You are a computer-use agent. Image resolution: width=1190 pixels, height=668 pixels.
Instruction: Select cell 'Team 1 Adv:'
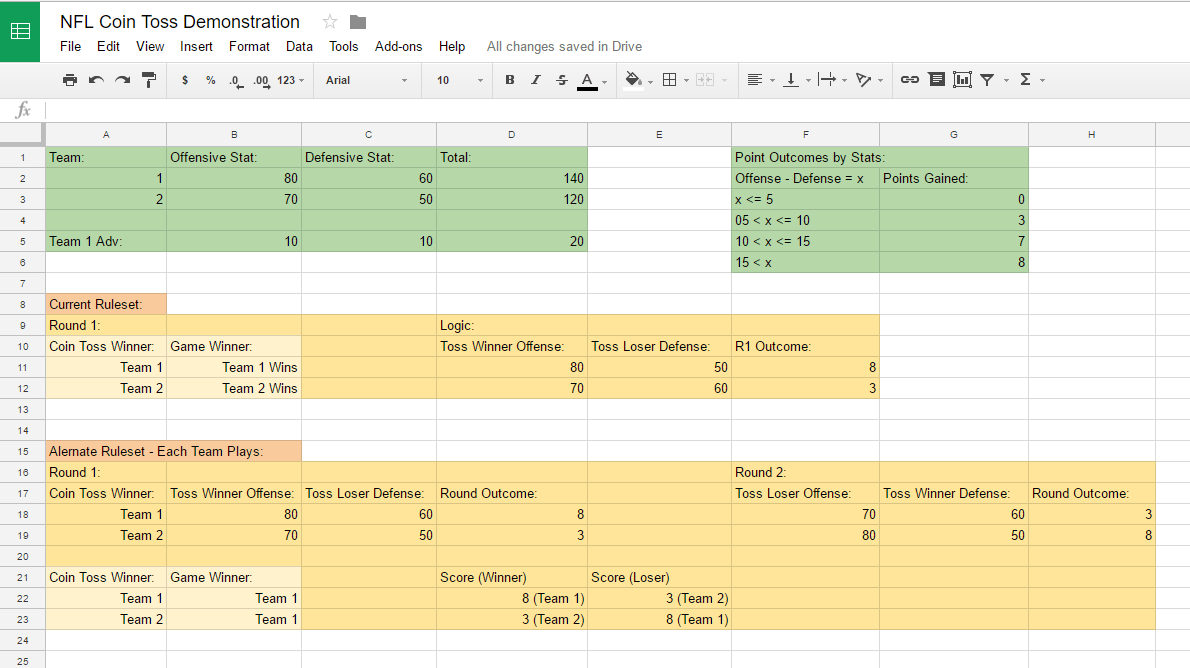[x=105, y=241]
